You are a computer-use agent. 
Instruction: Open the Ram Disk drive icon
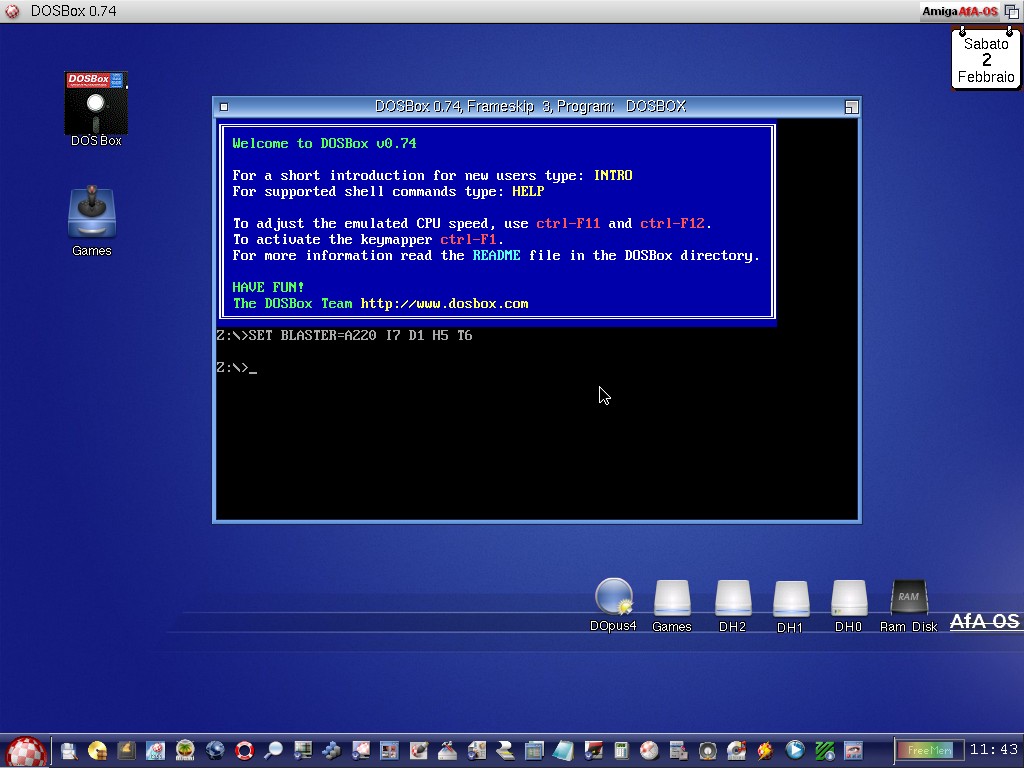[x=908, y=598]
